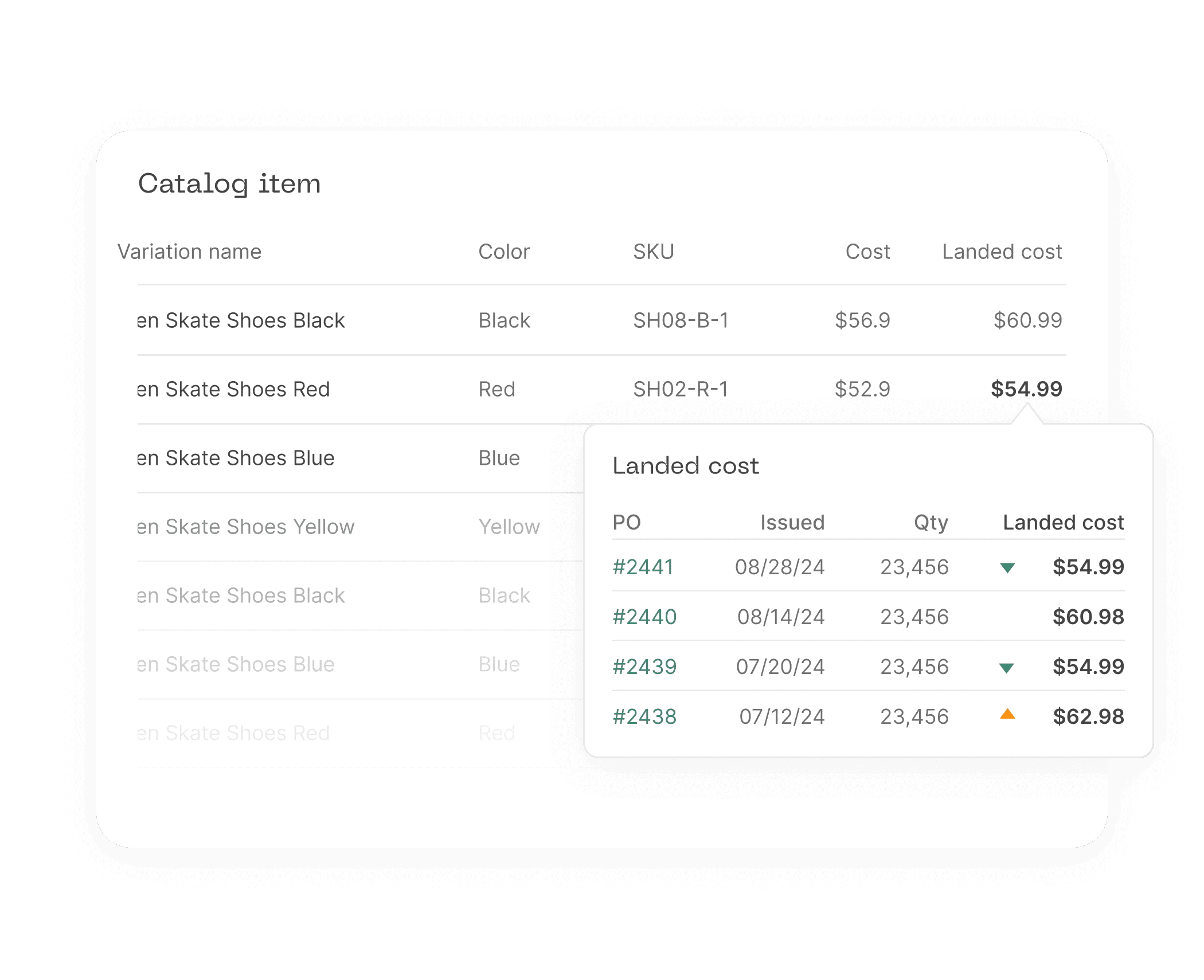The height and width of the screenshot is (980, 1204).
Task: Click the green down arrow beside PO #2441
Action: point(1007,567)
